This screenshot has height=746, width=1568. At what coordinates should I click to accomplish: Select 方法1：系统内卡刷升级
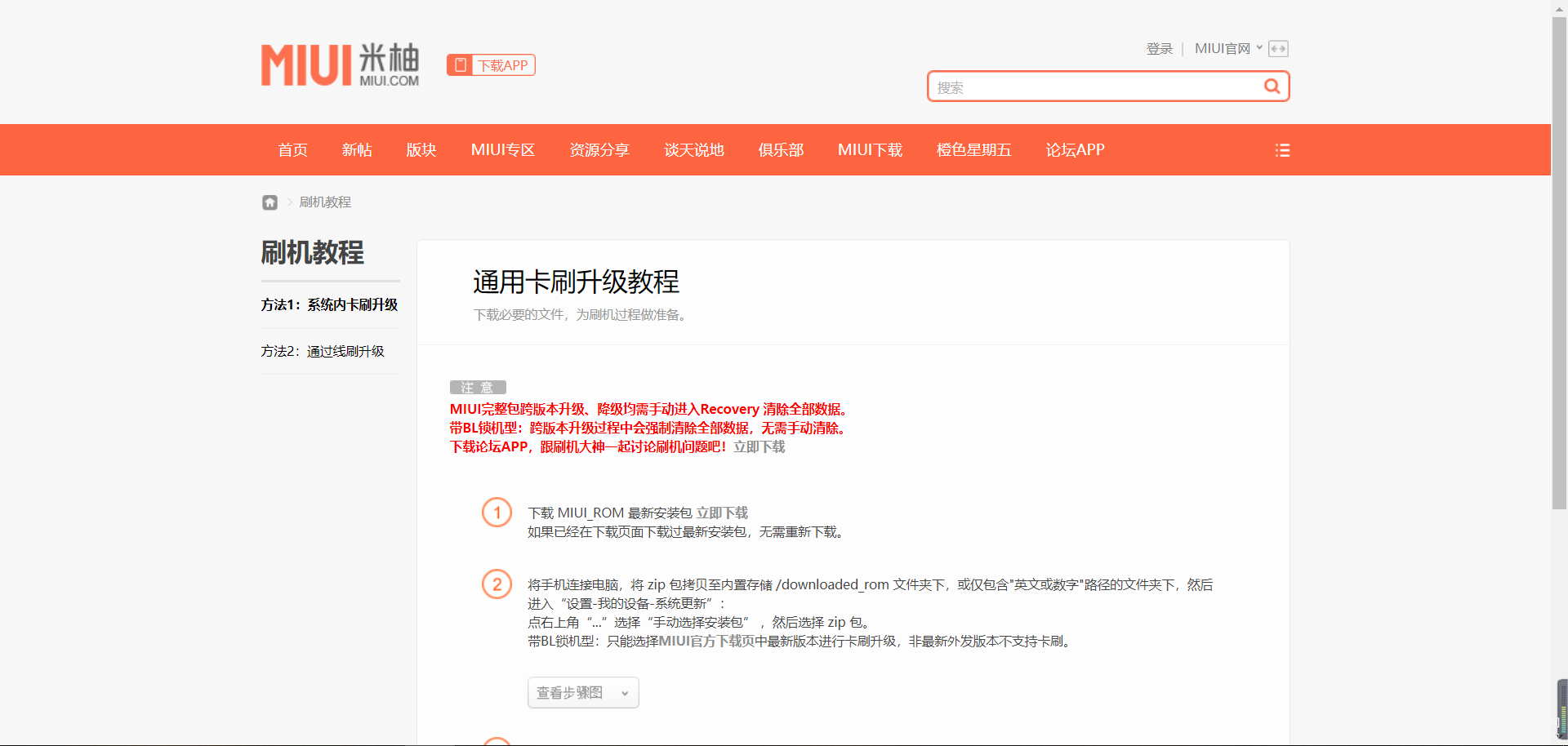[x=330, y=305]
